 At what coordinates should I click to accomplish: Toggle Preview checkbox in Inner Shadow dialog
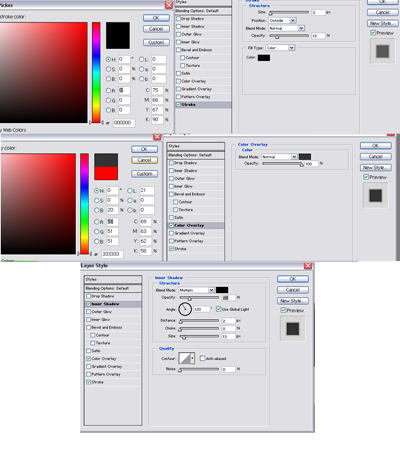pos(283,310)
